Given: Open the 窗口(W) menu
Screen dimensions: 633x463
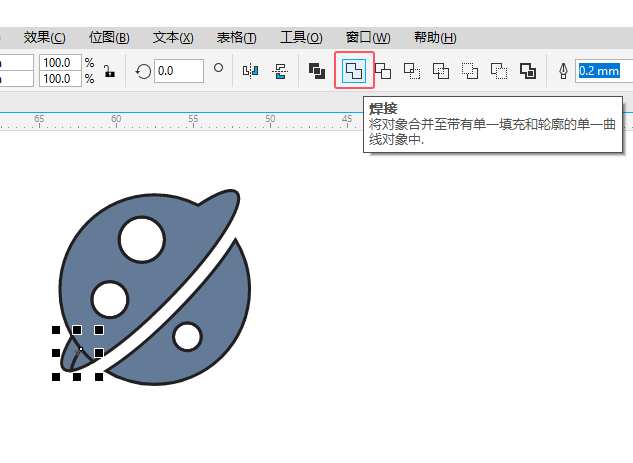Looking at the screenshot, I should pyautogui.click(x=368, y=38).
